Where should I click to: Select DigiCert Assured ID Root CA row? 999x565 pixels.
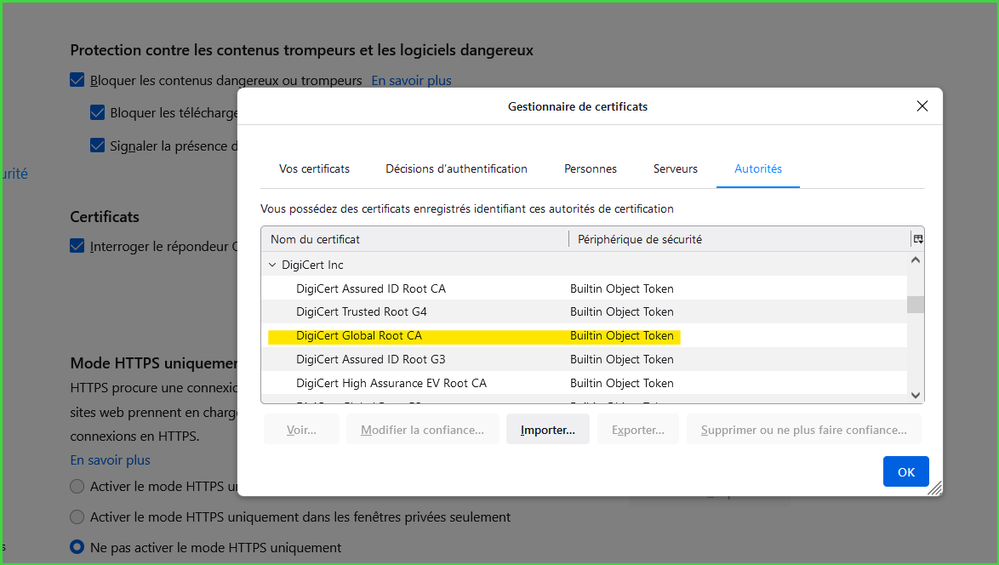click(x=584, y=289)
